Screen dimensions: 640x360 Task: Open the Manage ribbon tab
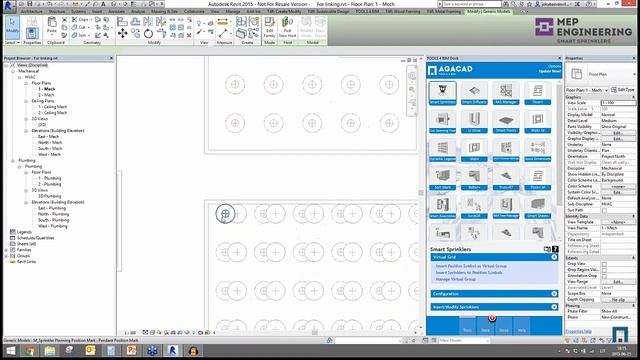[233, 11]
